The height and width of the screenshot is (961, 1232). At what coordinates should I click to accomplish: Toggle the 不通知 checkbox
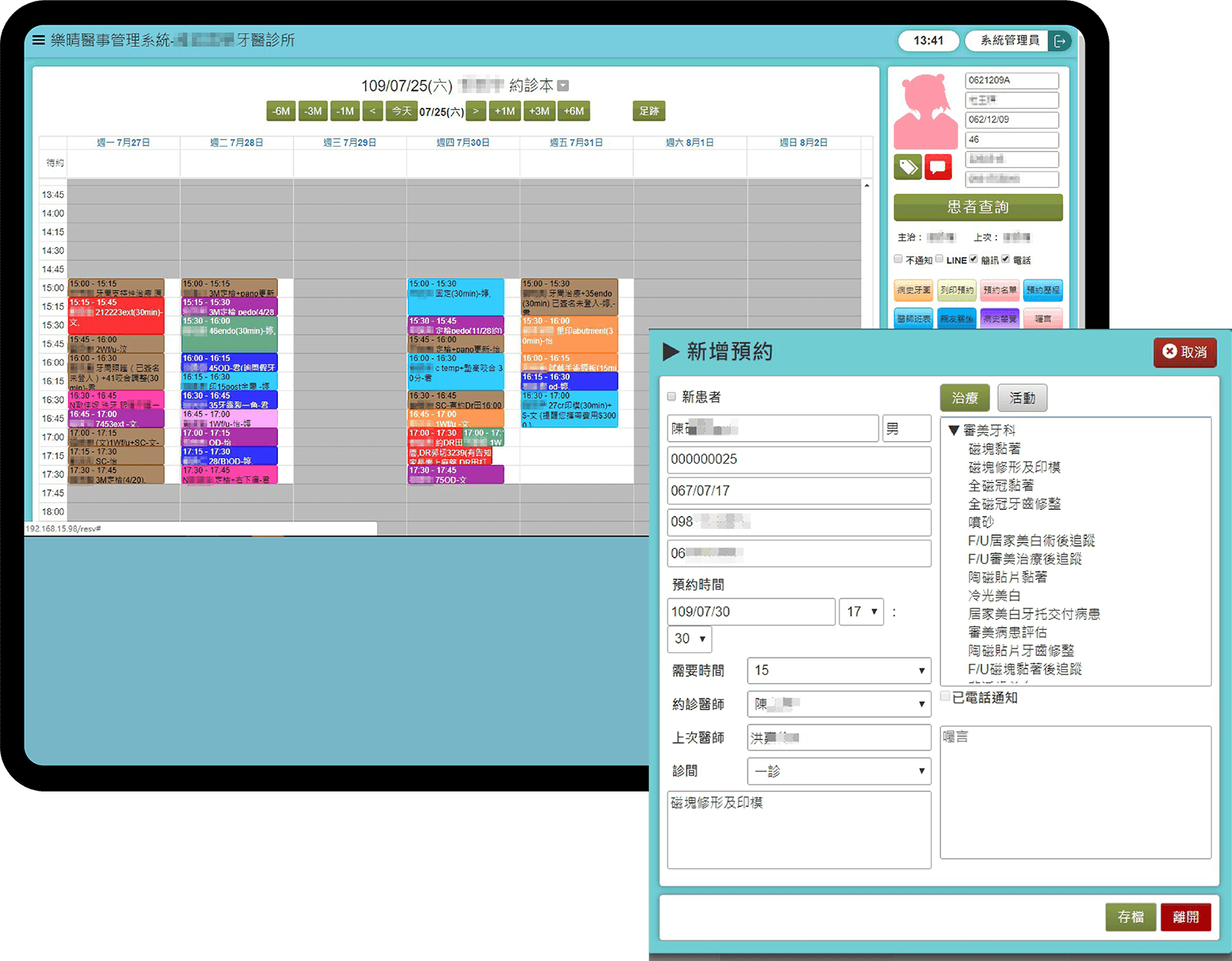pos(899,260)
